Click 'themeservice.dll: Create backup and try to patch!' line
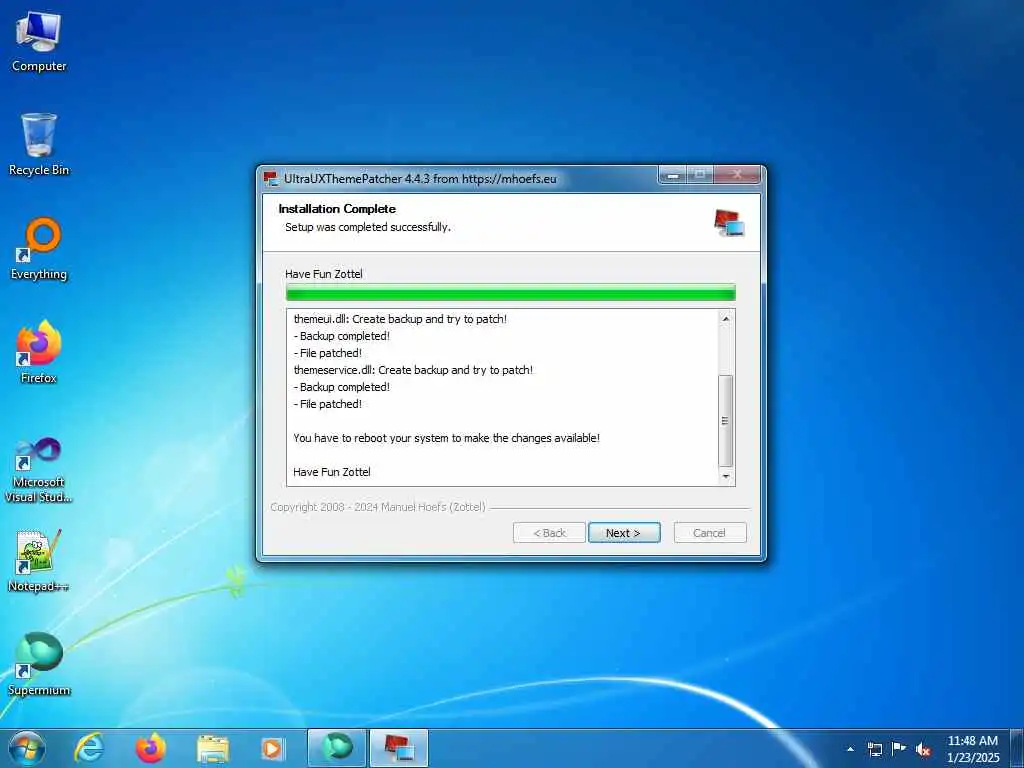Image resolution: width=1024 pixels, height=768 pixels. tap(413, 370)
